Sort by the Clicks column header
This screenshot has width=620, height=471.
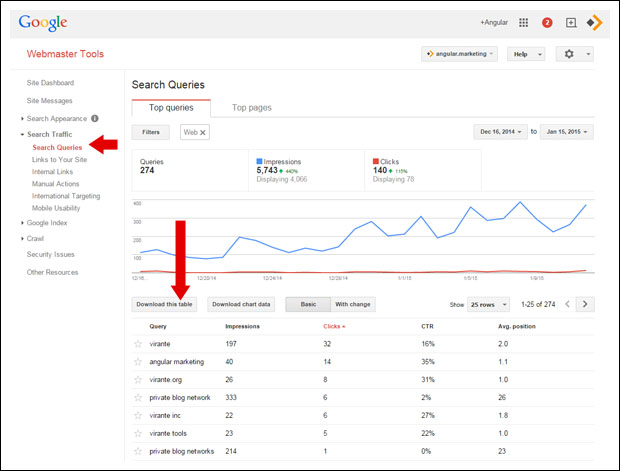pyautogui.click(x=334, y=326)
